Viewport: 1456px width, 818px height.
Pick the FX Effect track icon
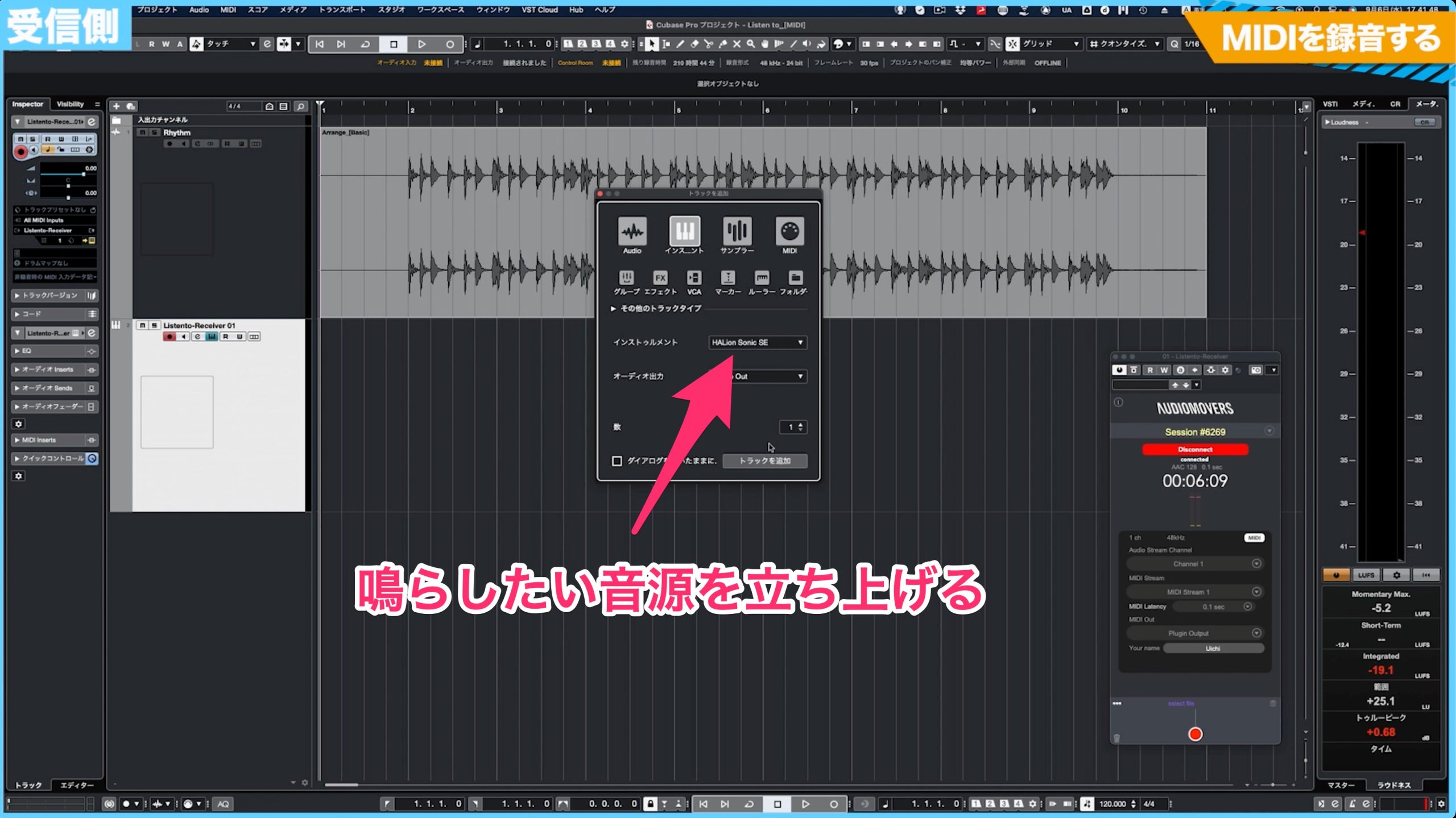[660, 277]
